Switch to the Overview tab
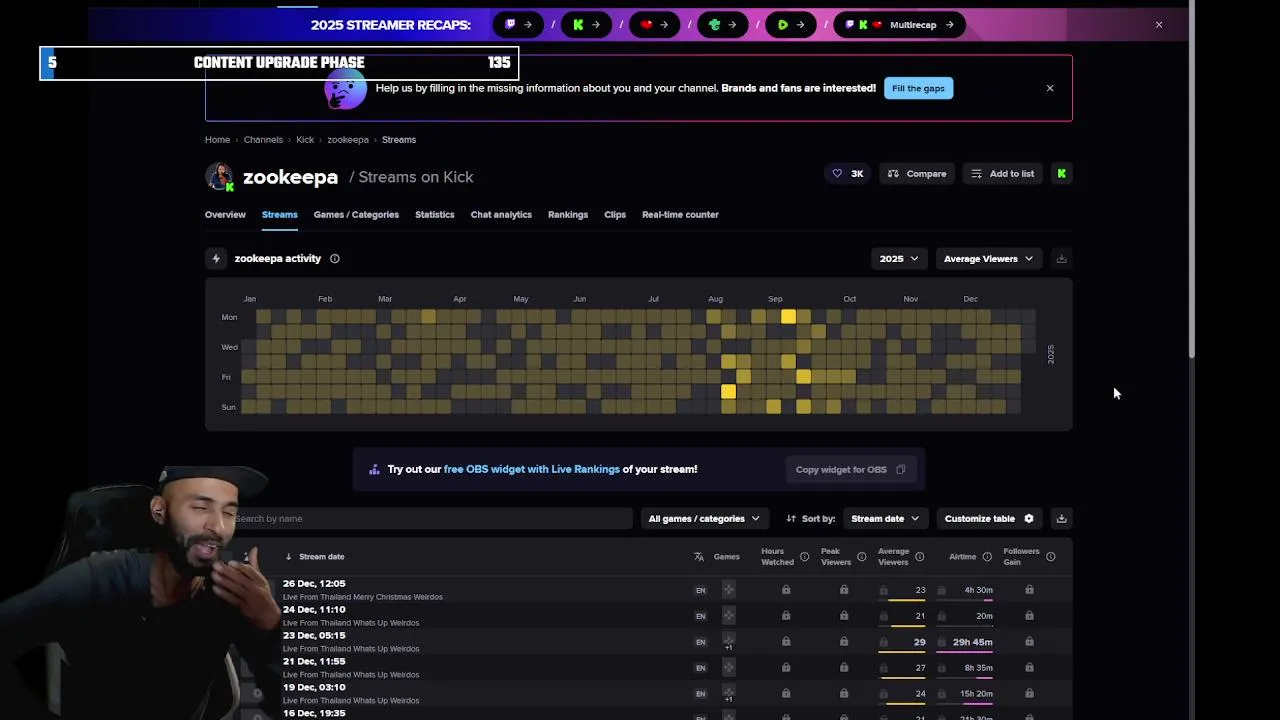Viewport: 1280px width, 720px height. (x=225, y=215)
